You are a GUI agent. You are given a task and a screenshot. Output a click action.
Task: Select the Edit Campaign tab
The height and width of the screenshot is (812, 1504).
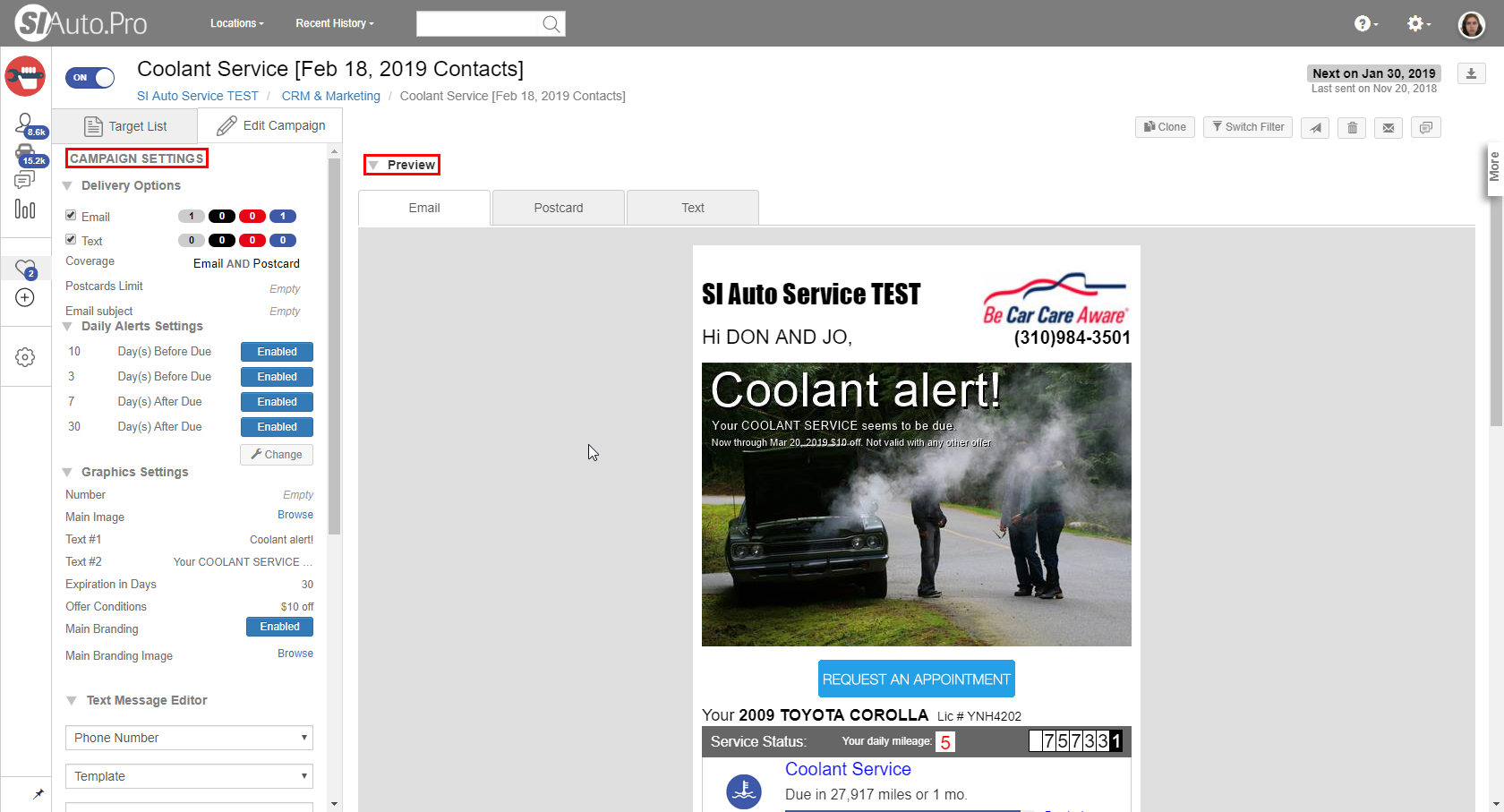(x=270, y=125)
